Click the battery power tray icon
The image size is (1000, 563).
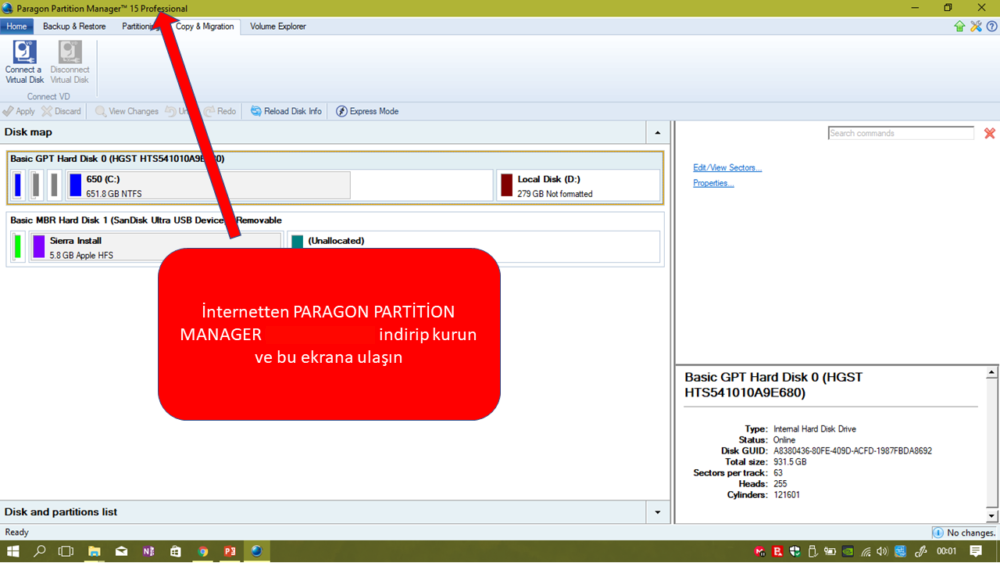[830, 552]
